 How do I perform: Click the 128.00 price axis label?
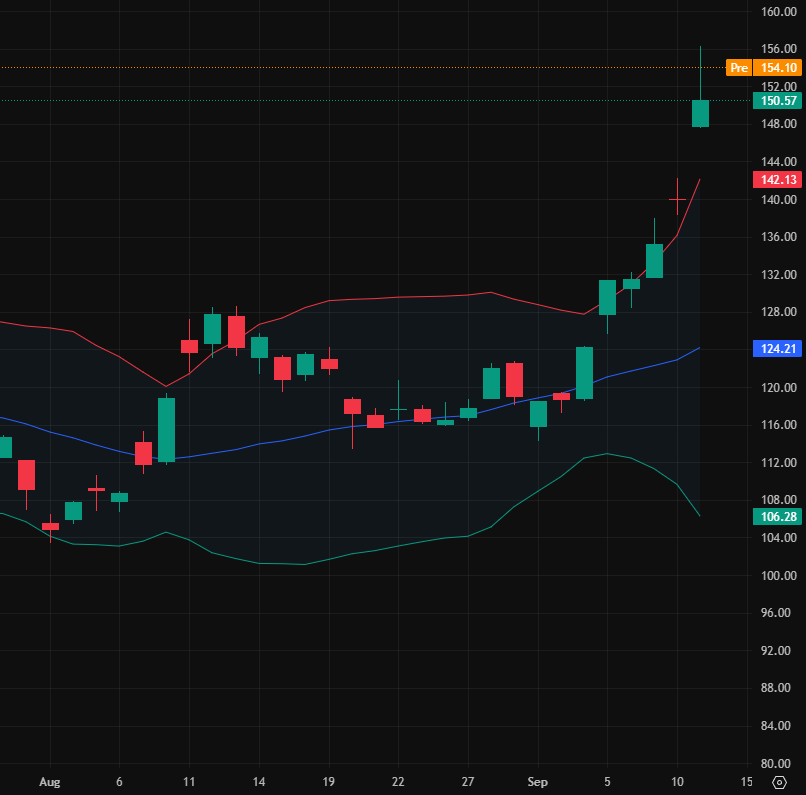(x=779, y=312)
